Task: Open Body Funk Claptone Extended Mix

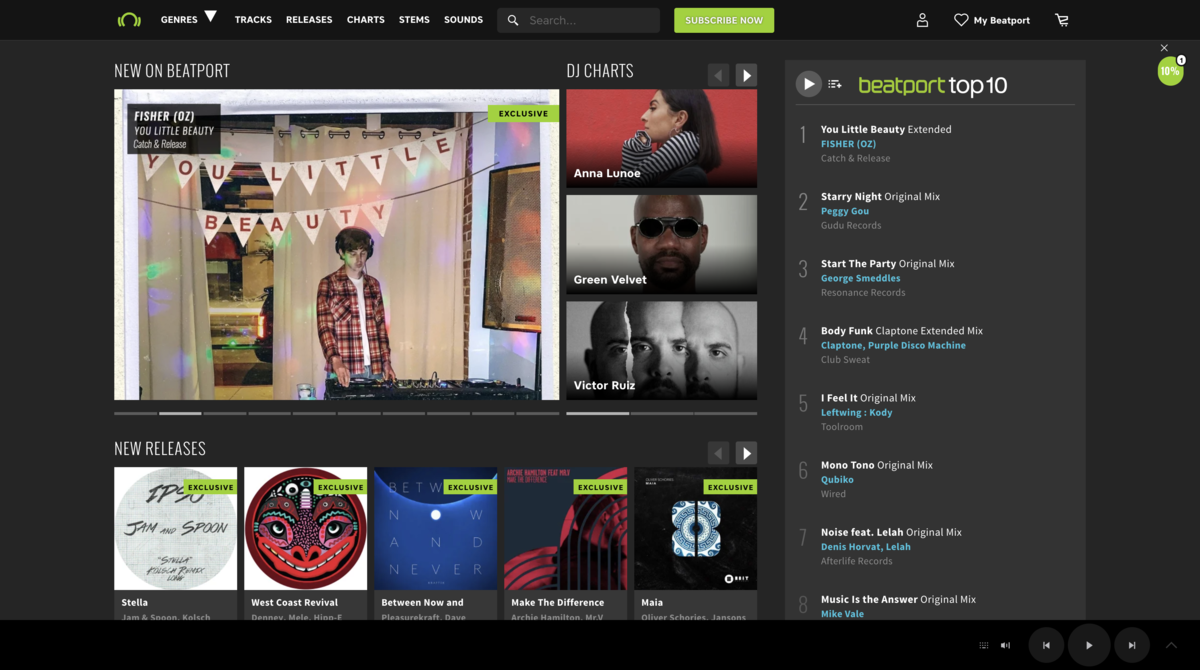Action: 902,330
